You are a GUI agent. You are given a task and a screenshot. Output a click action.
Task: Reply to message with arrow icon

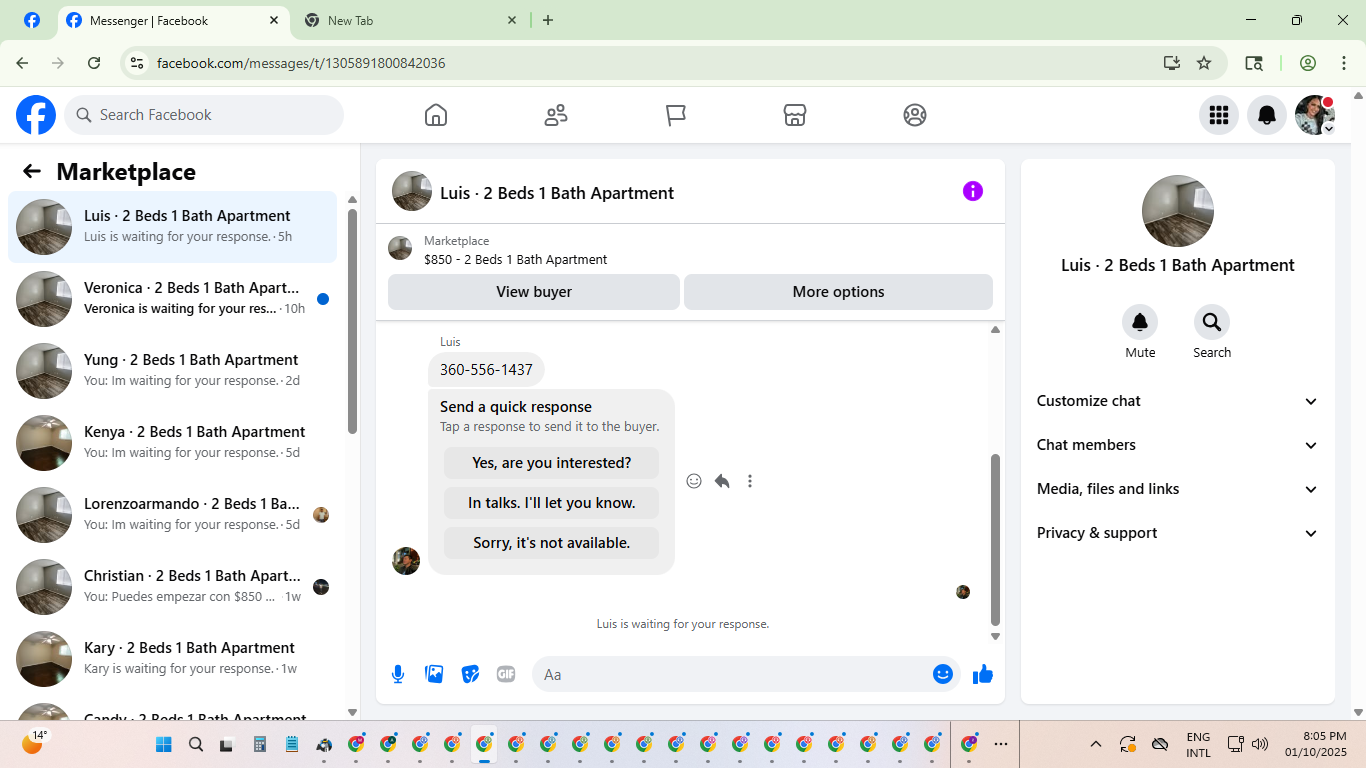pyautogui.click(x=722, y=481)
